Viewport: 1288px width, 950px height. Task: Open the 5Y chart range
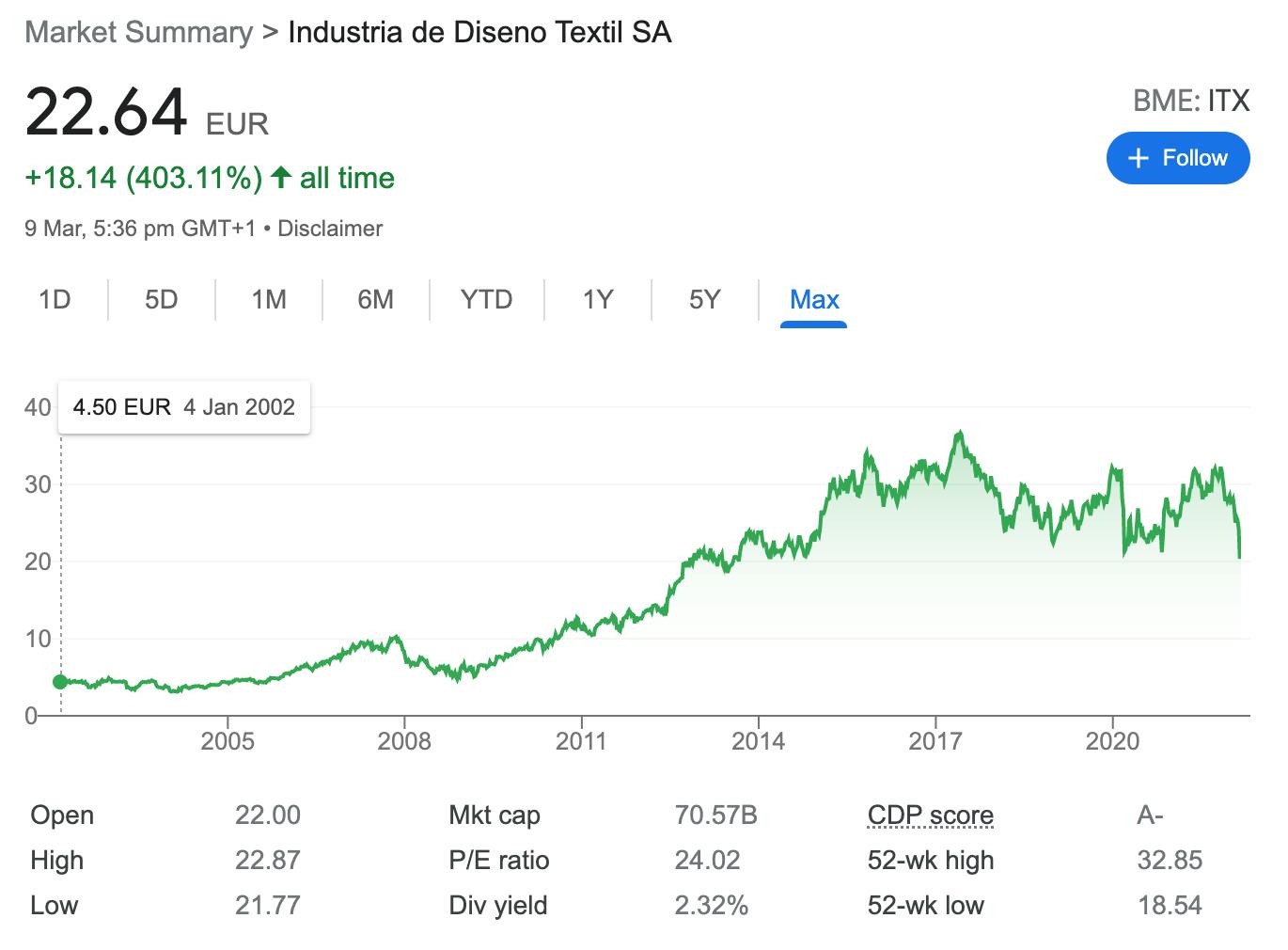tap(704, 299)
